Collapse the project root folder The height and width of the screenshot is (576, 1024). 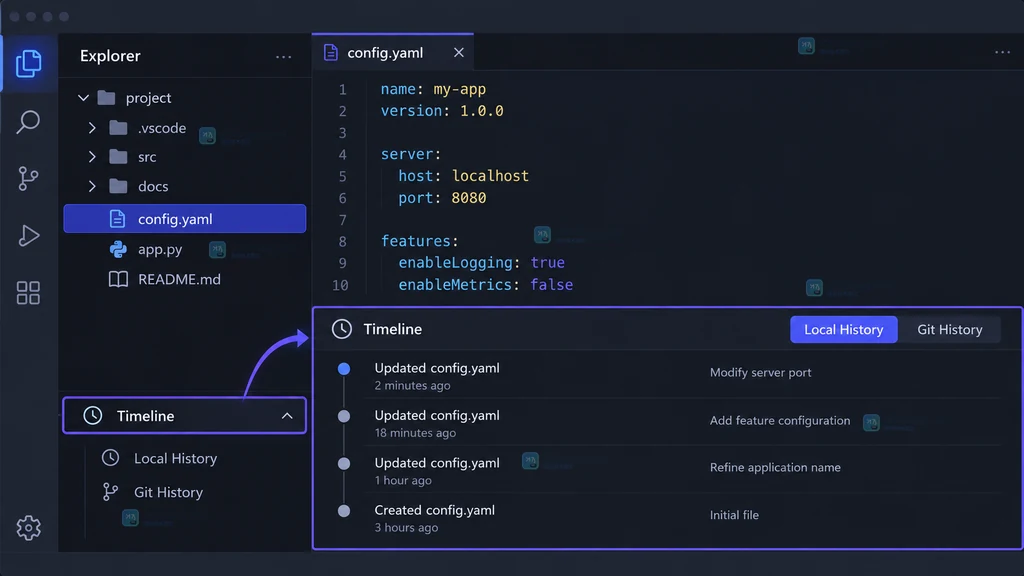(84, 98)
